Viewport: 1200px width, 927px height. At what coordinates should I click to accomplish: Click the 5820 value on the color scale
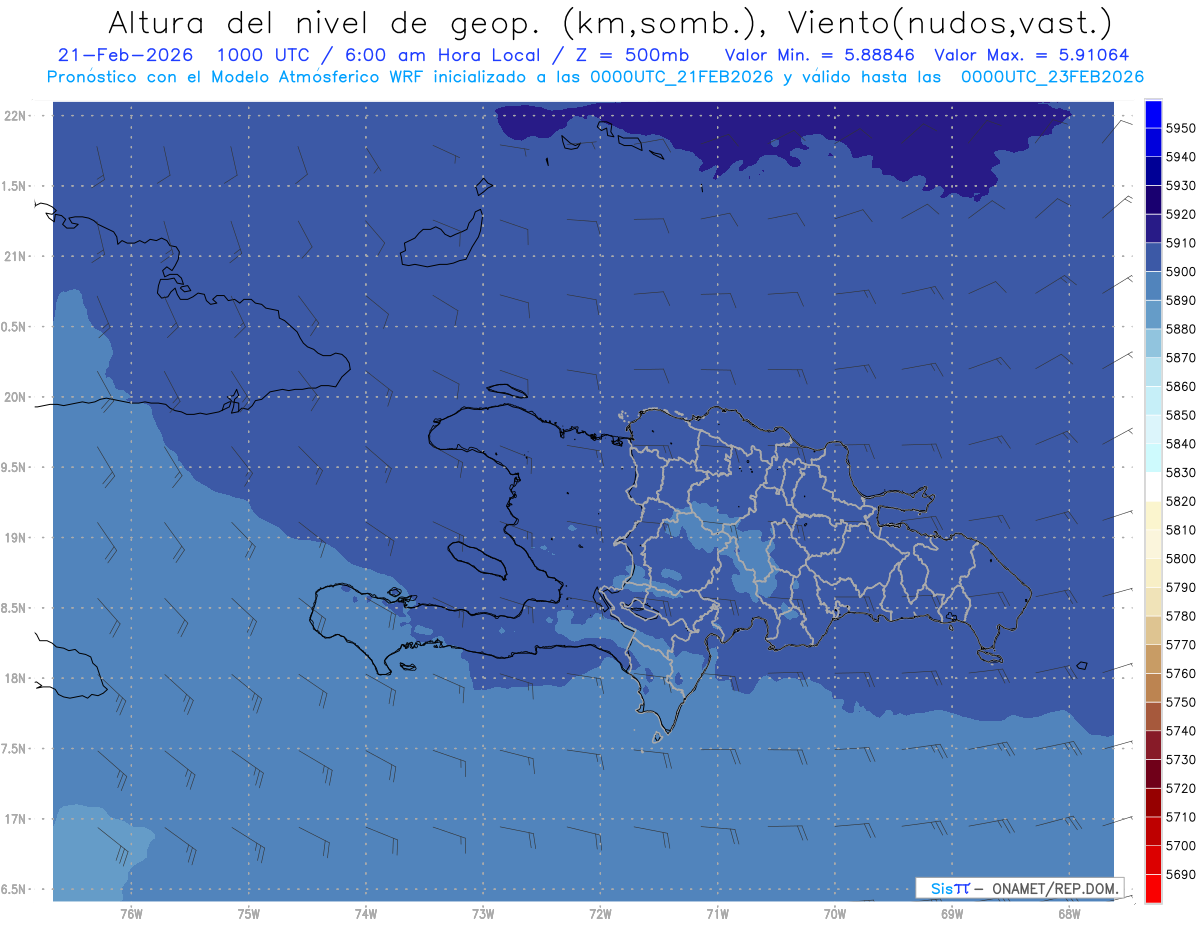tap(1181, 501)
